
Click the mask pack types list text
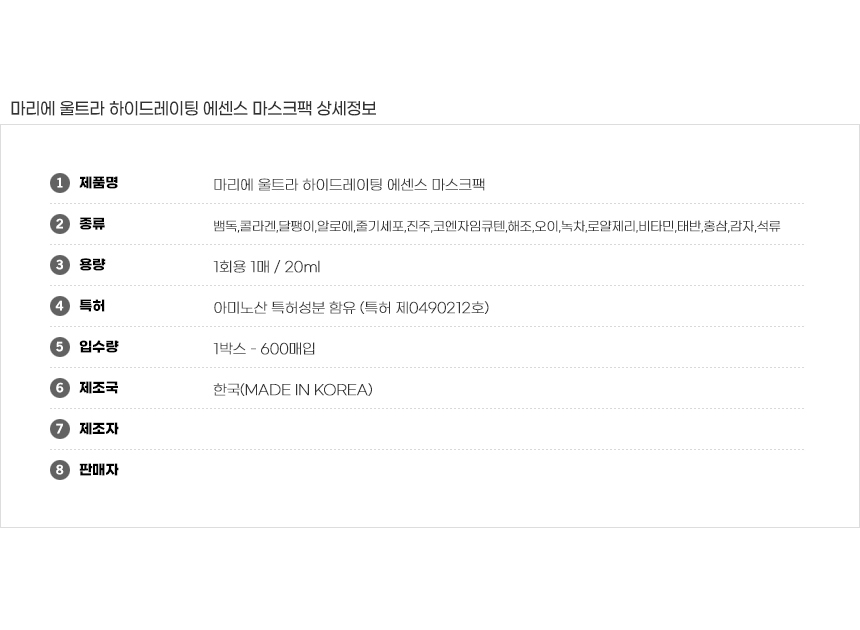(496, 226)
